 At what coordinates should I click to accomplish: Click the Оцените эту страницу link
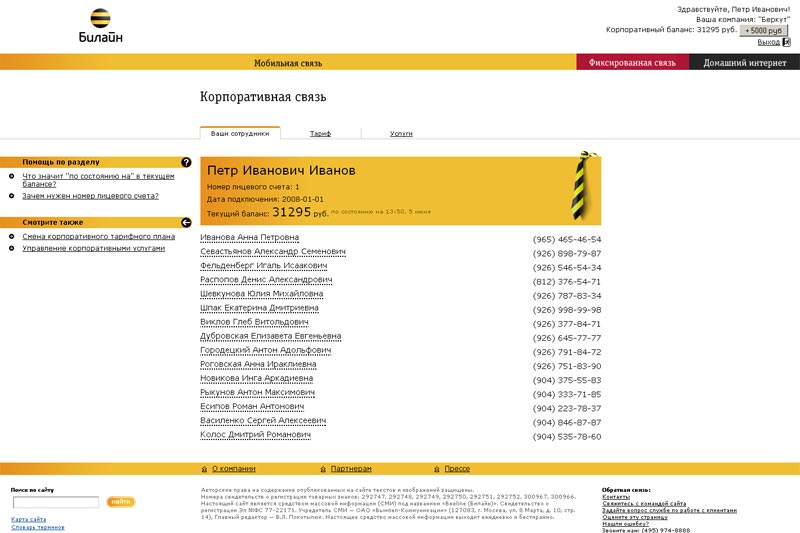[635, 517]
